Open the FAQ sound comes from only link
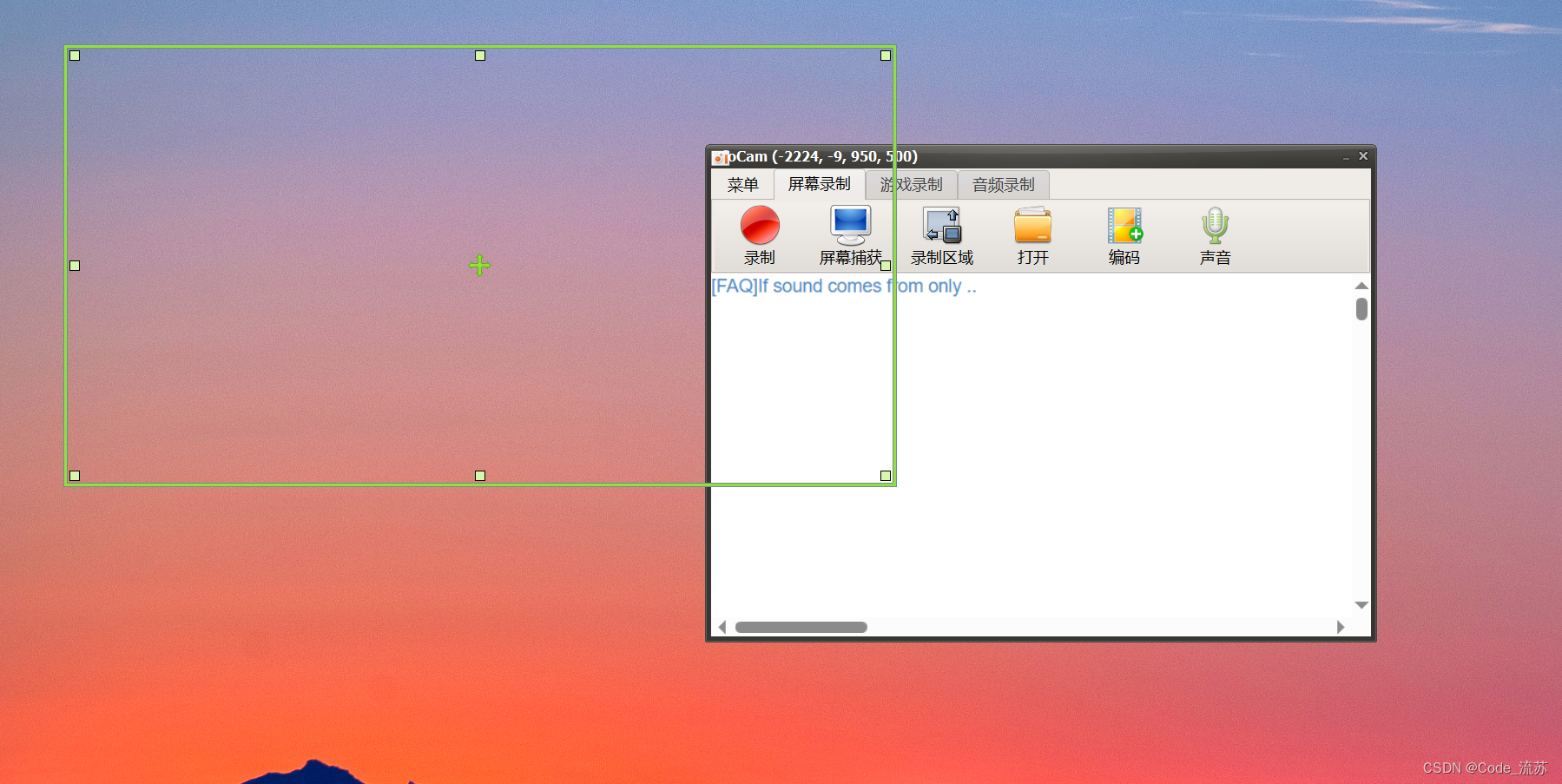This screenshot has width=1562, height=784. pyautogui.click(x=844, y=286)
